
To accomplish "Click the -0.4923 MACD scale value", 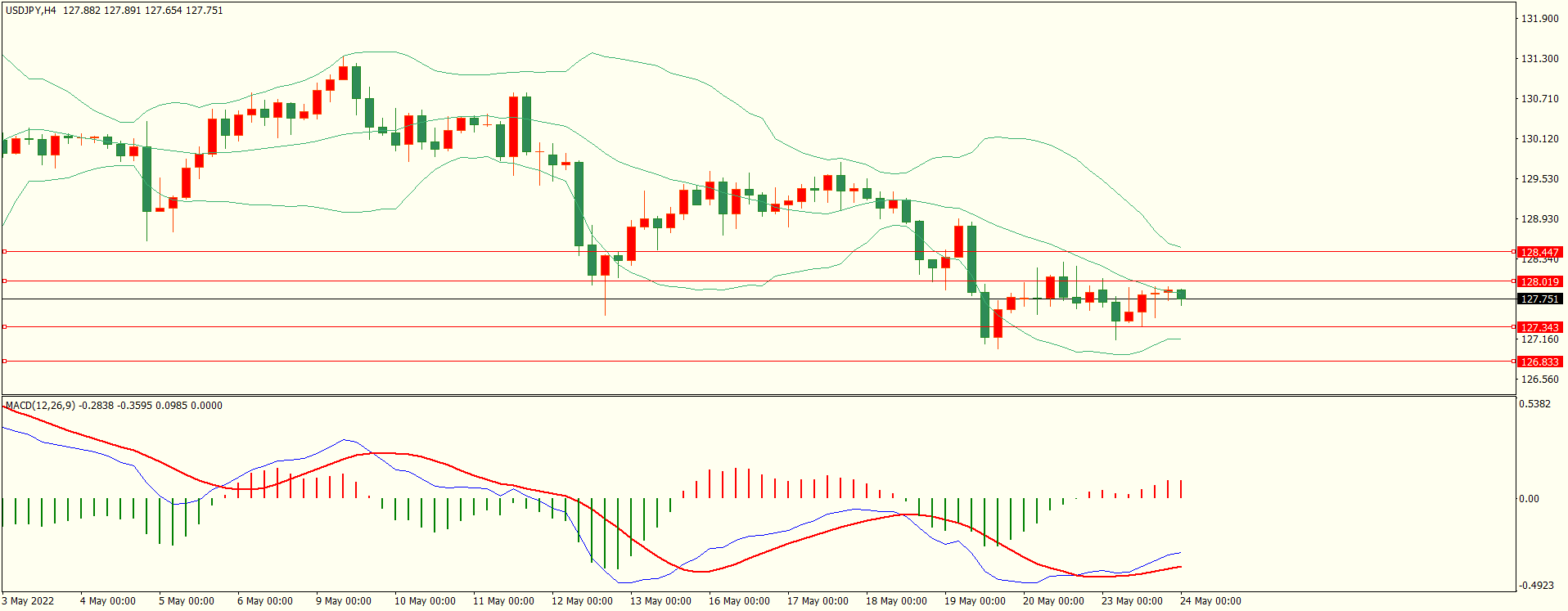I will [1534, 586].
